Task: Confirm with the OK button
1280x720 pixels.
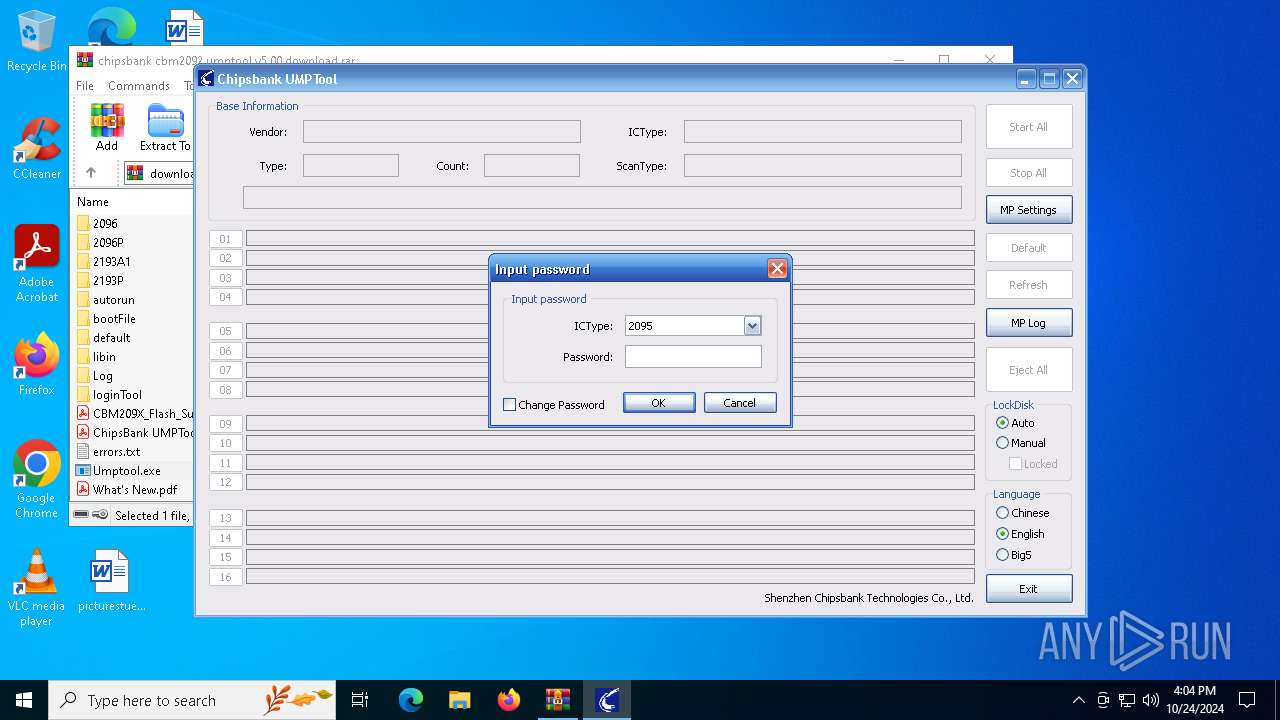Action: click(659, 403)
